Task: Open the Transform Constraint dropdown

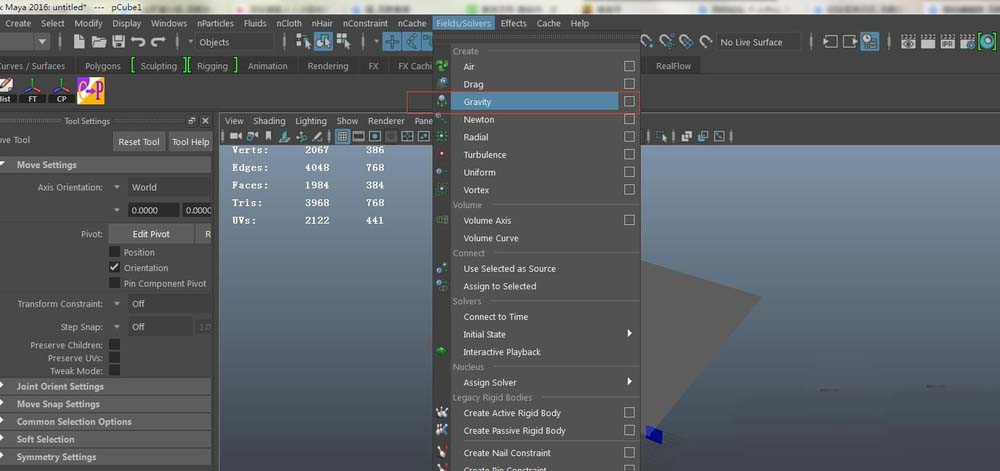Action: (x=169, y=304)
